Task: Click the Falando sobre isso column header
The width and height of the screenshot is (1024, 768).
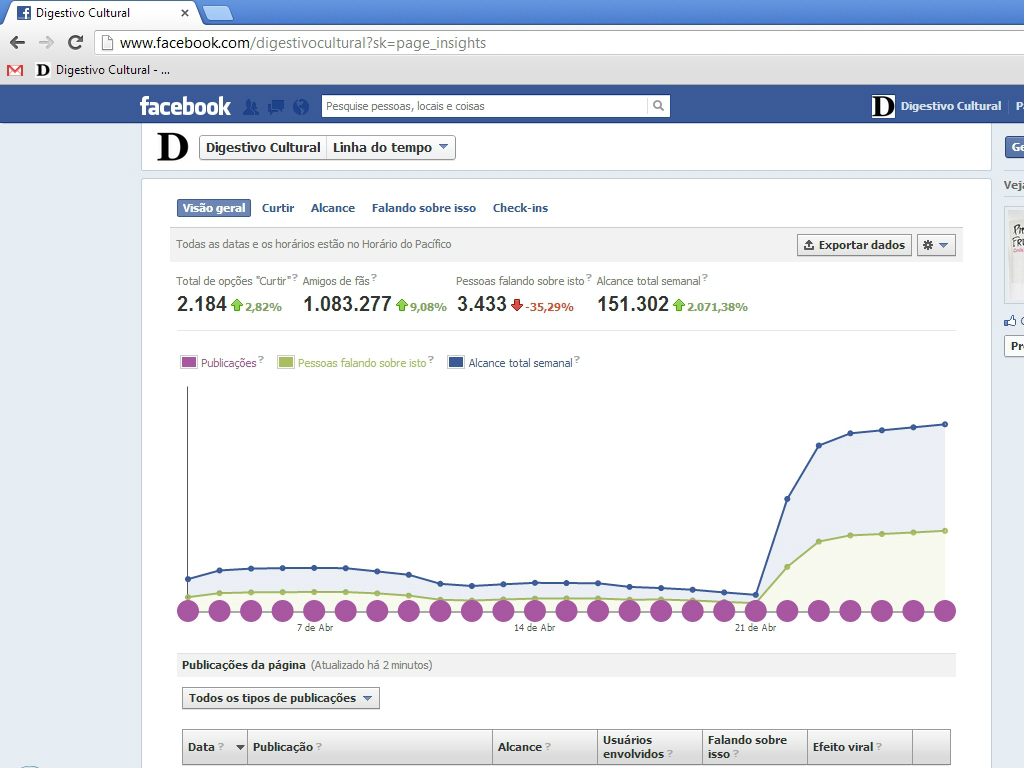Action: point(755,747)
